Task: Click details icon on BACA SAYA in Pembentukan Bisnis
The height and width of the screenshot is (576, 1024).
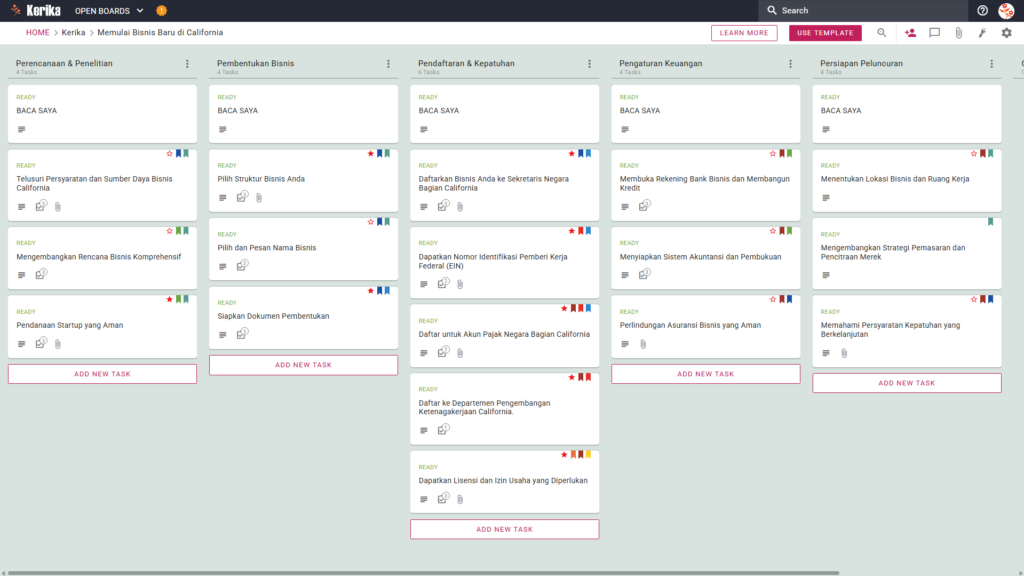Action: click(x=223, y=129)
